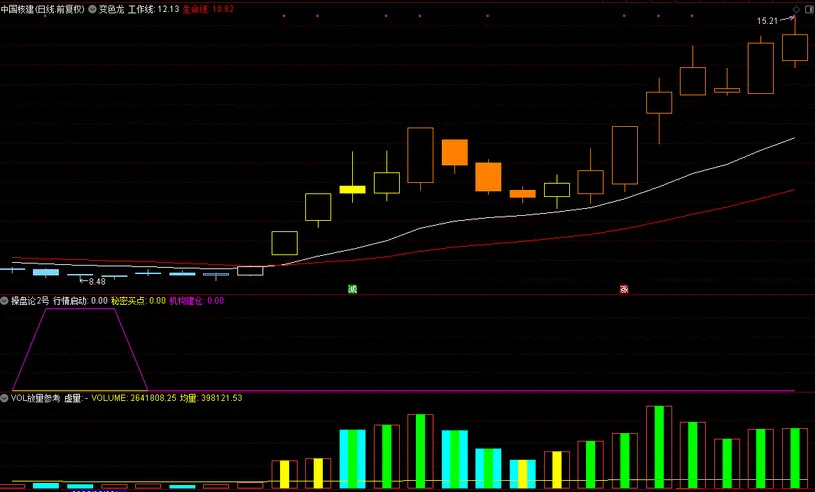Click the 8.48 low price label
815x492 pixels.
point(97,282)
